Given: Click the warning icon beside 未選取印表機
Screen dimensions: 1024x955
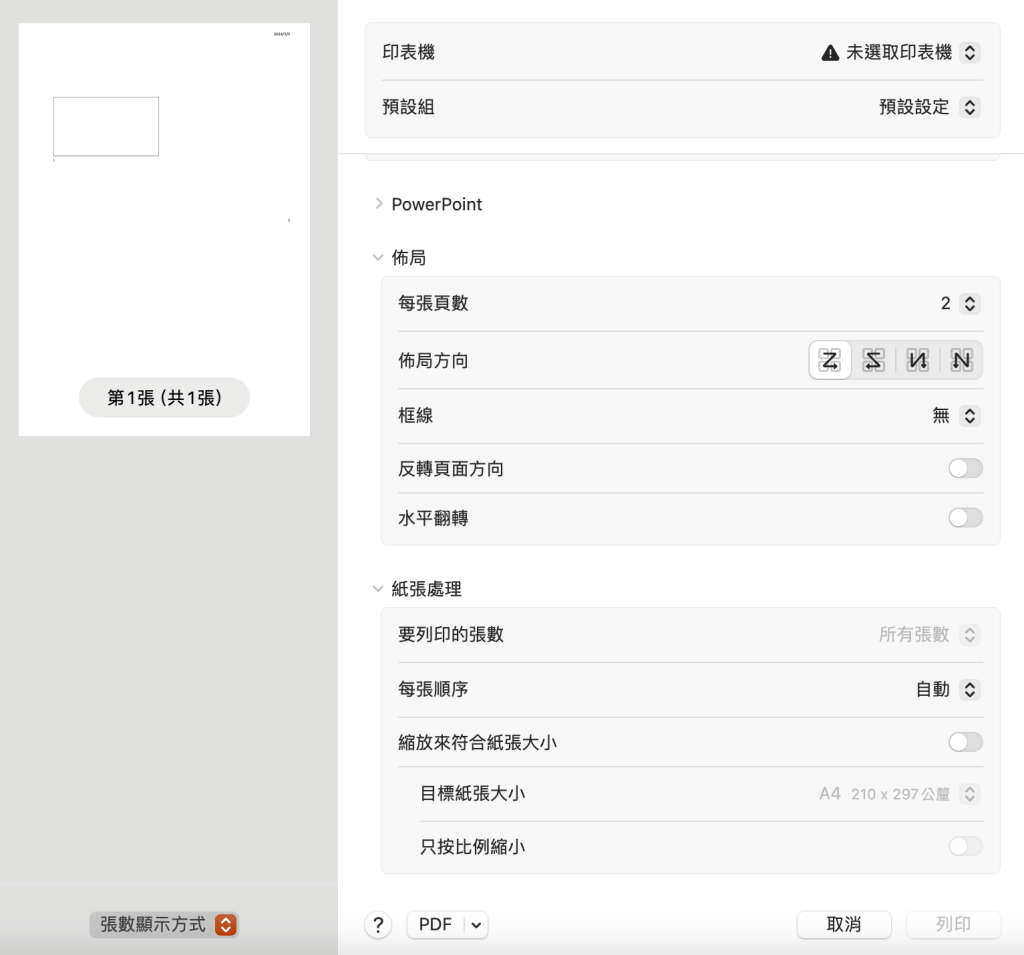Looking at the screenshot, I should (x=829, y=53).
